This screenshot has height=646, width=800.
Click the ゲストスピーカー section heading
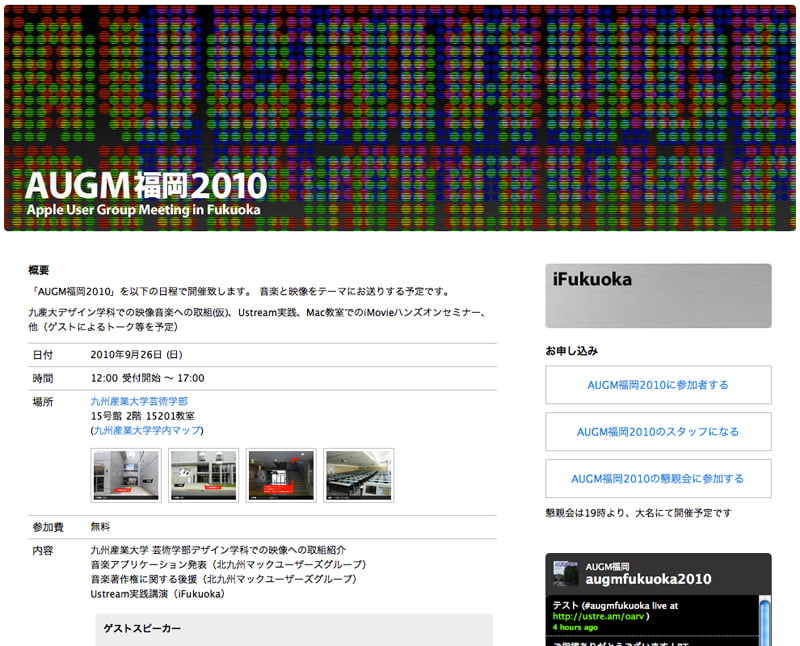coord(142,628)
